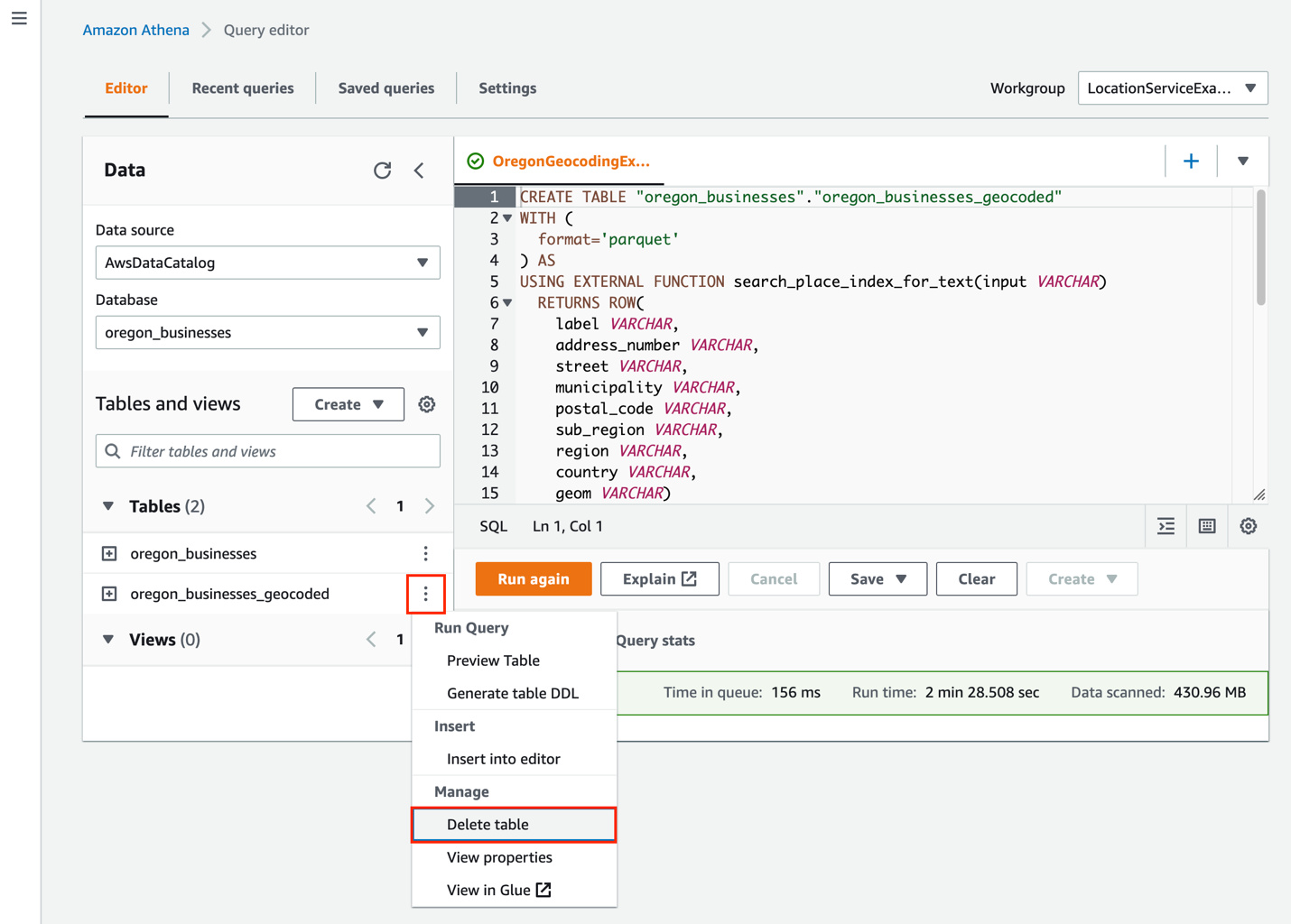Open the Save button dropdown arrow
Screen dimensions: 1291x924
[x=900, y=578]
